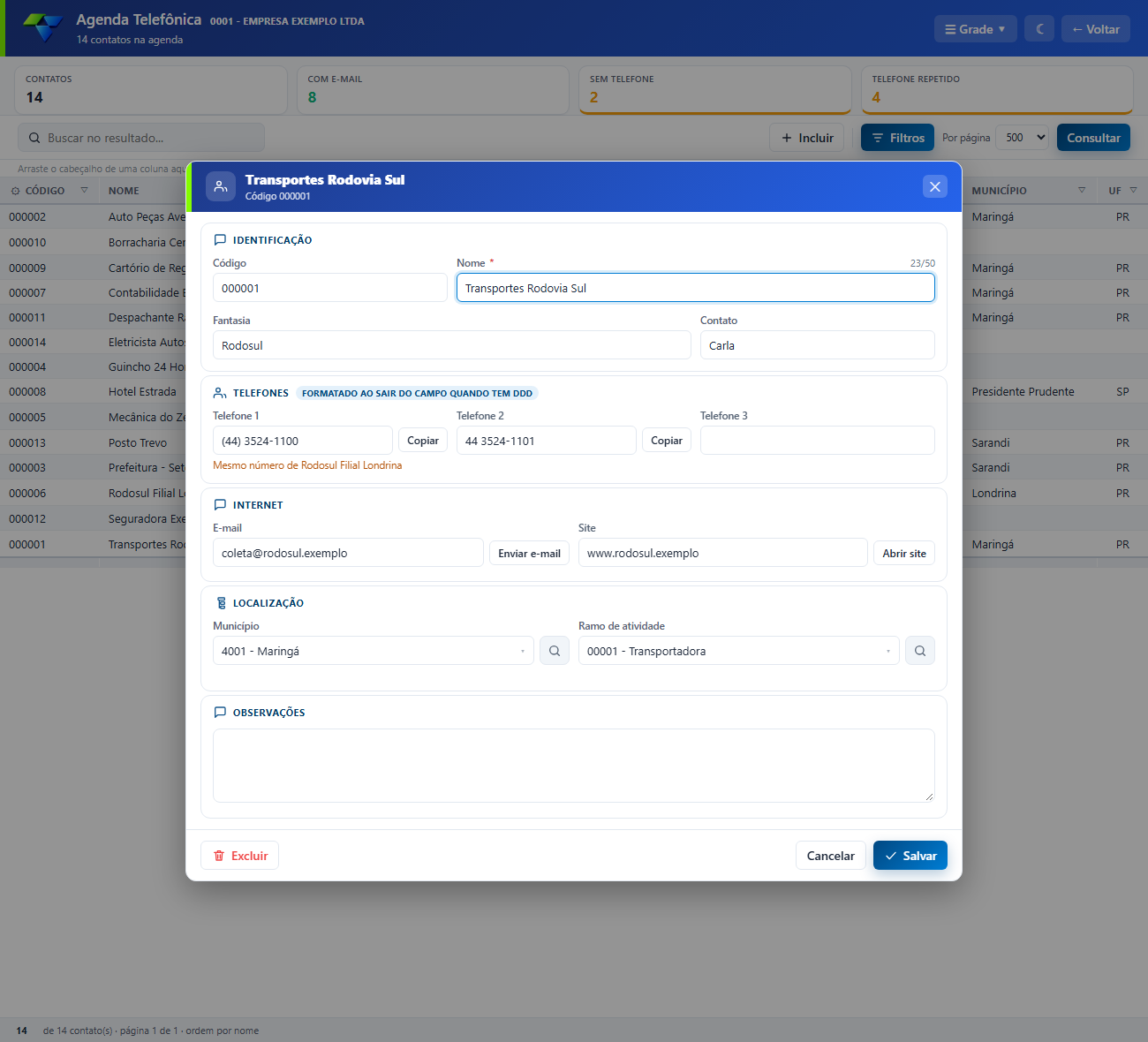Focus the Nome input field
Viewport: 1148px width, 1042px height.
click(x=696, y=288)
